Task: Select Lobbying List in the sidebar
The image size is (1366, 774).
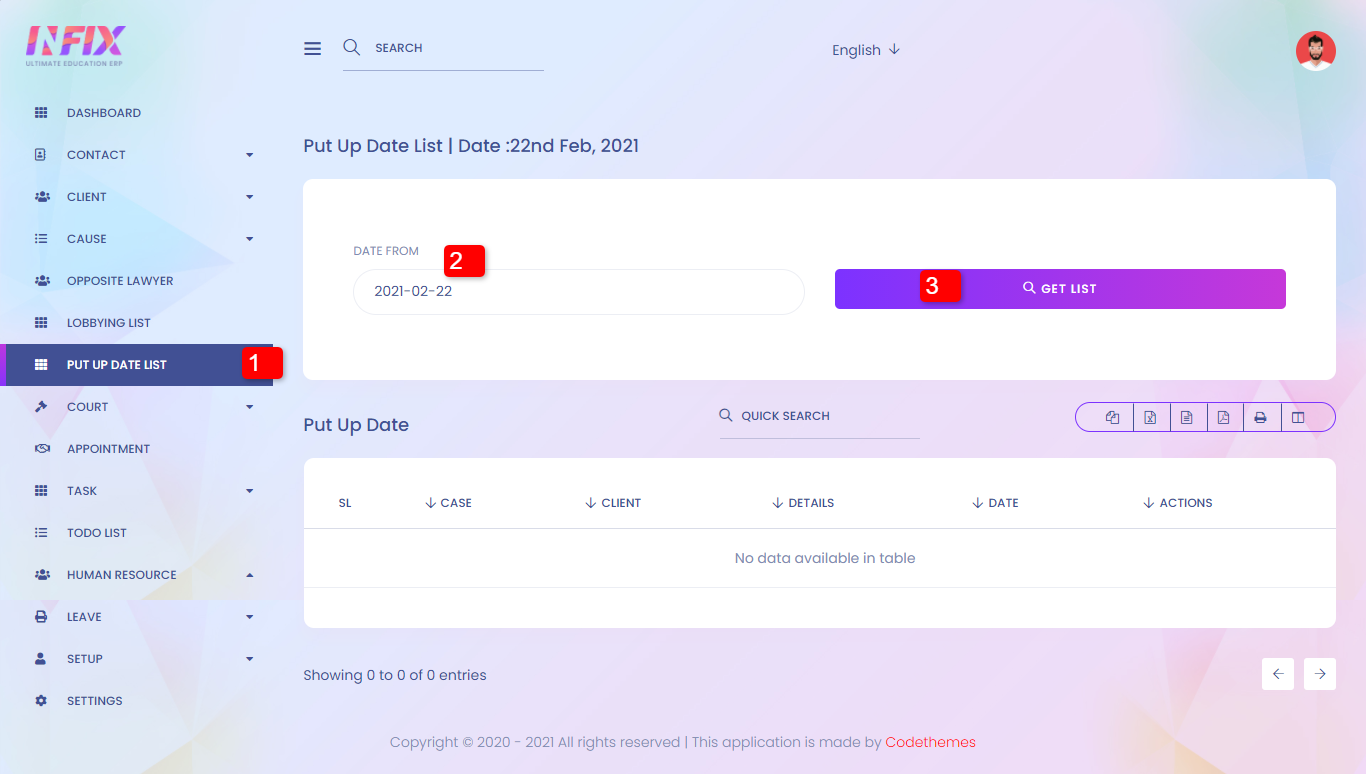Action: [x=109, y=323]
